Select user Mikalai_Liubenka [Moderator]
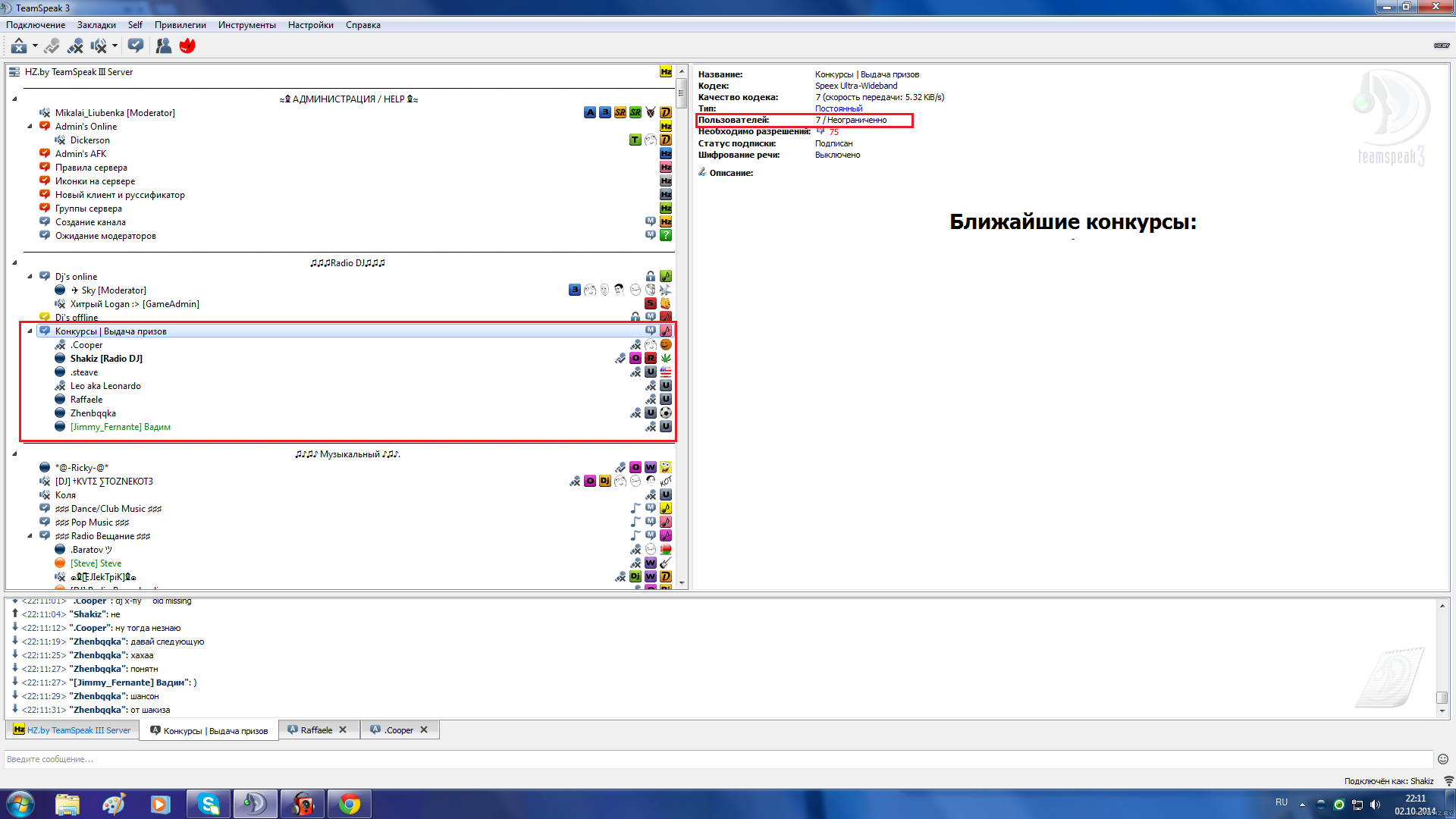The width and height of the screenshot is (1456, 819). (x=115, y=113)
